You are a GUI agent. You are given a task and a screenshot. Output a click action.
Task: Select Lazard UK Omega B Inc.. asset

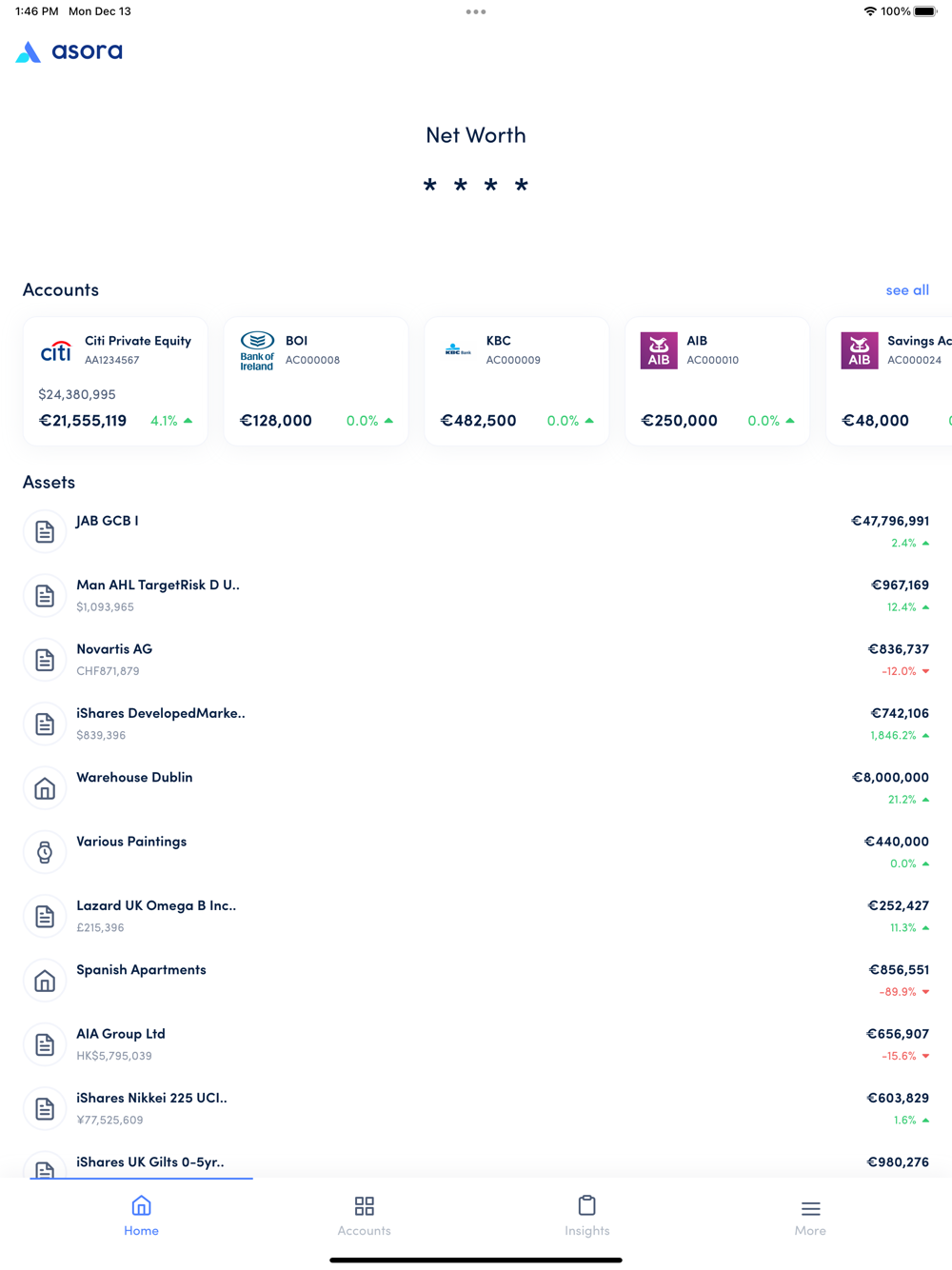point(156,905)
